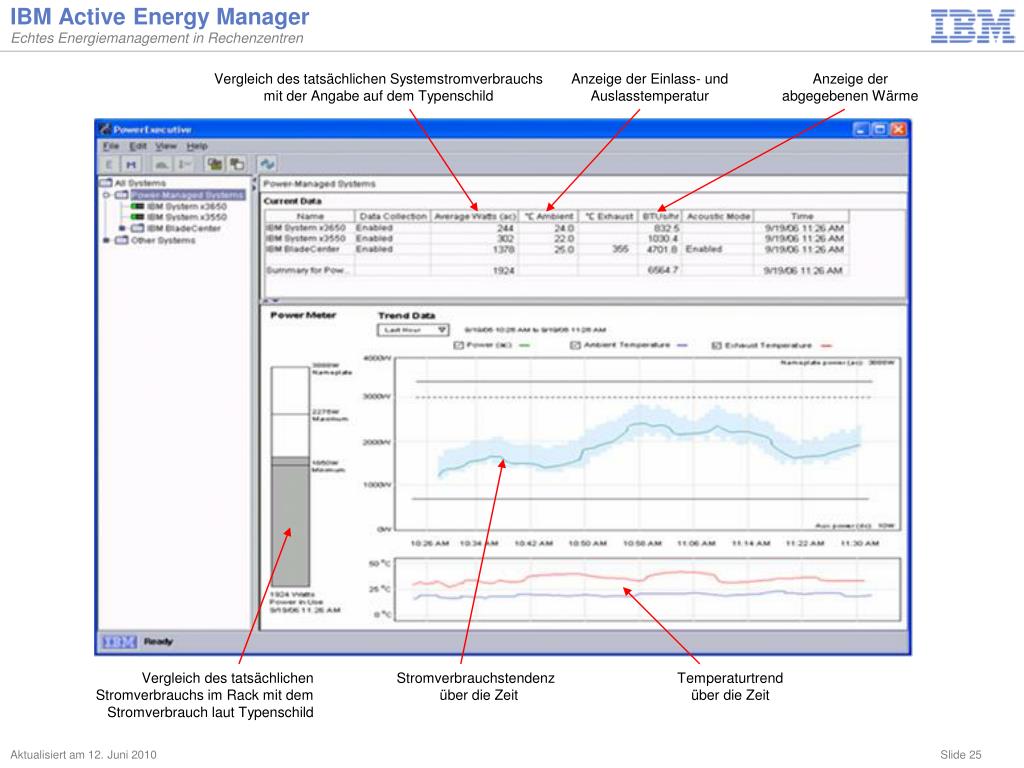This screenshot has height=768, width=1024.
Task: Click the blue Ambient Temperature legend line
Action: 682,345
